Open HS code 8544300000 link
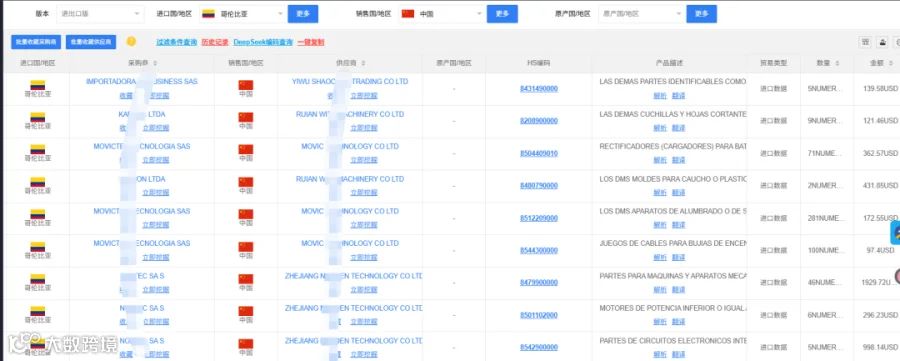 pos(539,251)
